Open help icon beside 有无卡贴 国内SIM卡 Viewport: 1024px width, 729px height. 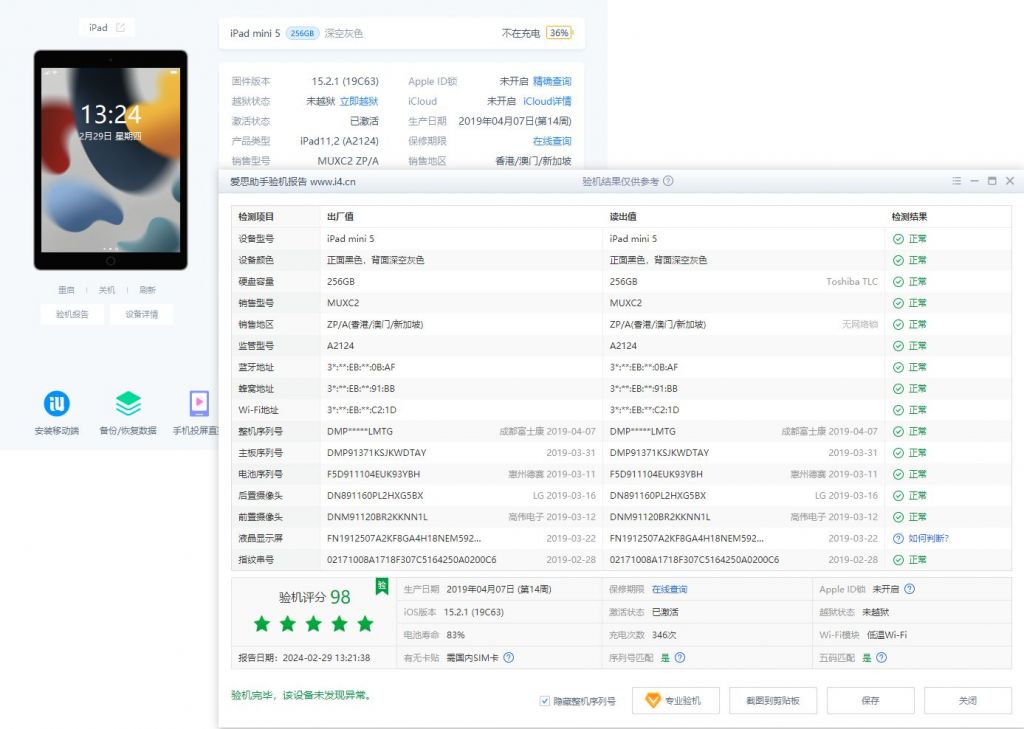(508, 658)
